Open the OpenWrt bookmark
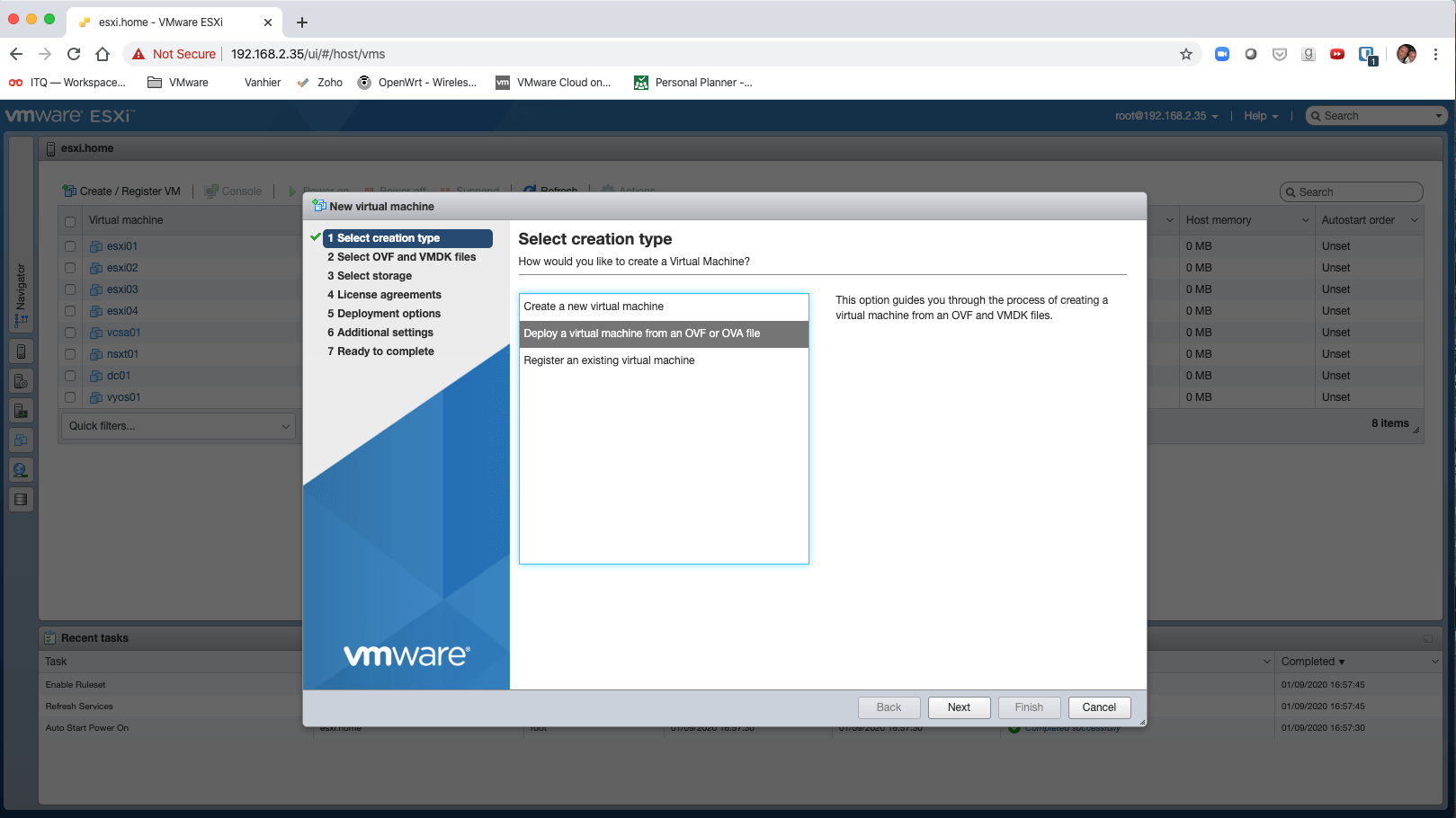Screen dimensions: 1456x818 click(x=417, y=83)
